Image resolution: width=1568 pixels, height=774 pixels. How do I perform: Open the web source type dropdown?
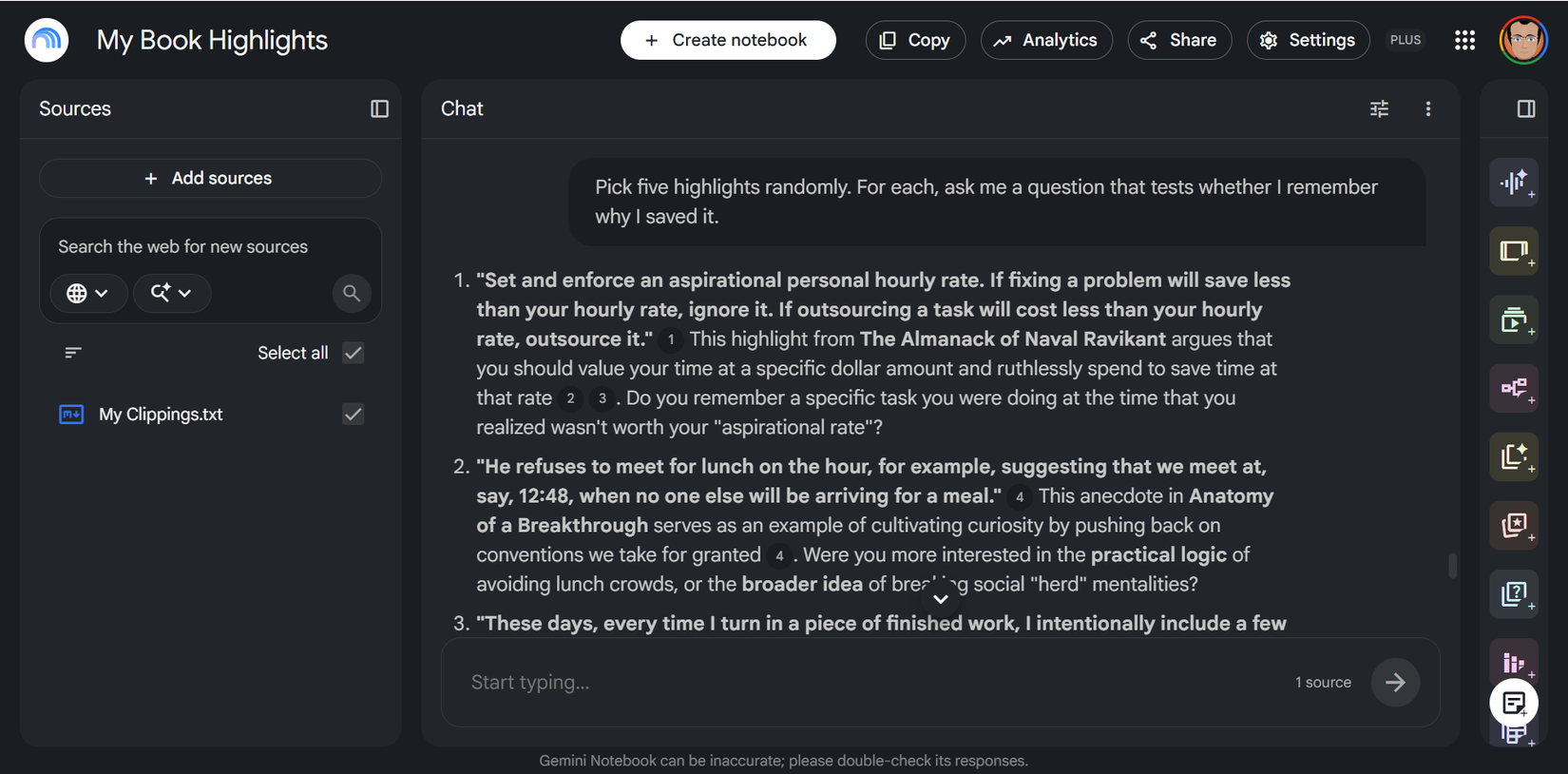point(86,293)
